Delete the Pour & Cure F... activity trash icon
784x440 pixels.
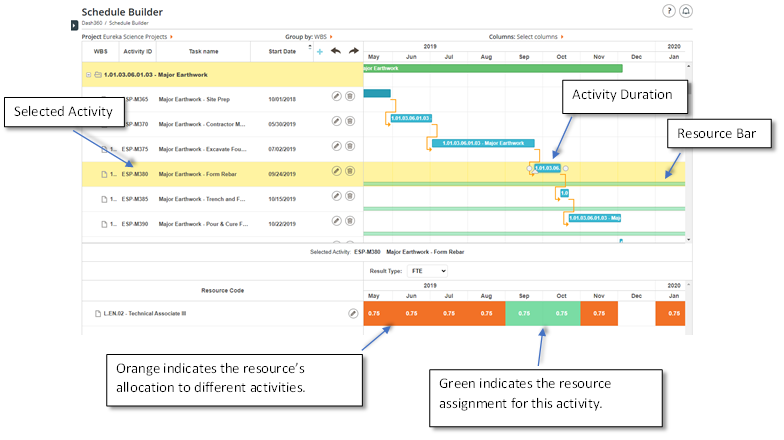pyautogui.click(x=350, y=221)
